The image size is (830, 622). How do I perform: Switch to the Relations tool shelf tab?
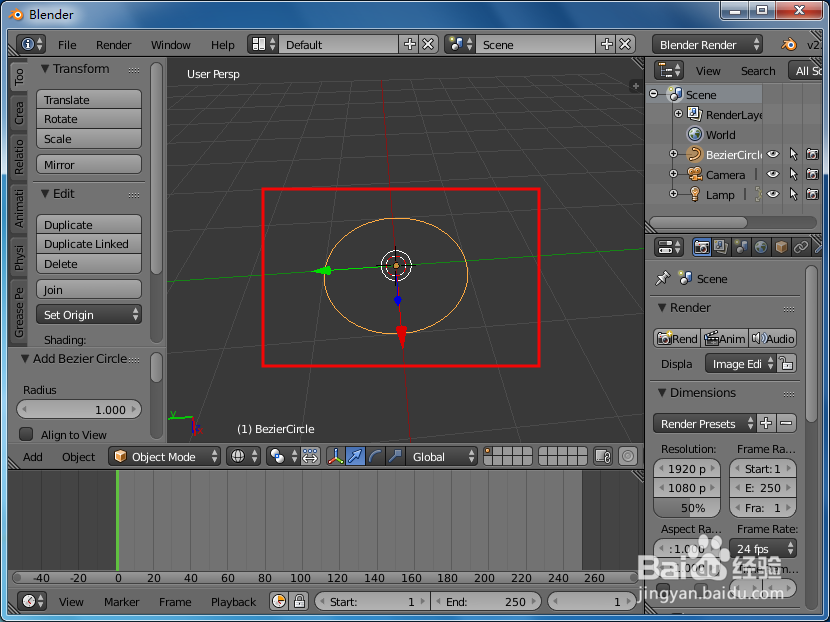[x=19, y=157]
